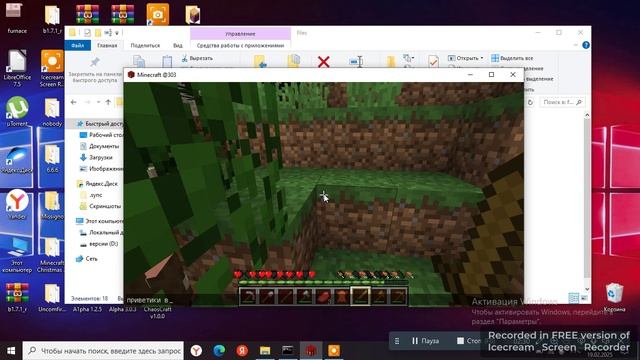Click the Rename icon in Explorer ribbon
Image resolution: width=640 pixels, height=360 pixels.
(x=356, y=62)
